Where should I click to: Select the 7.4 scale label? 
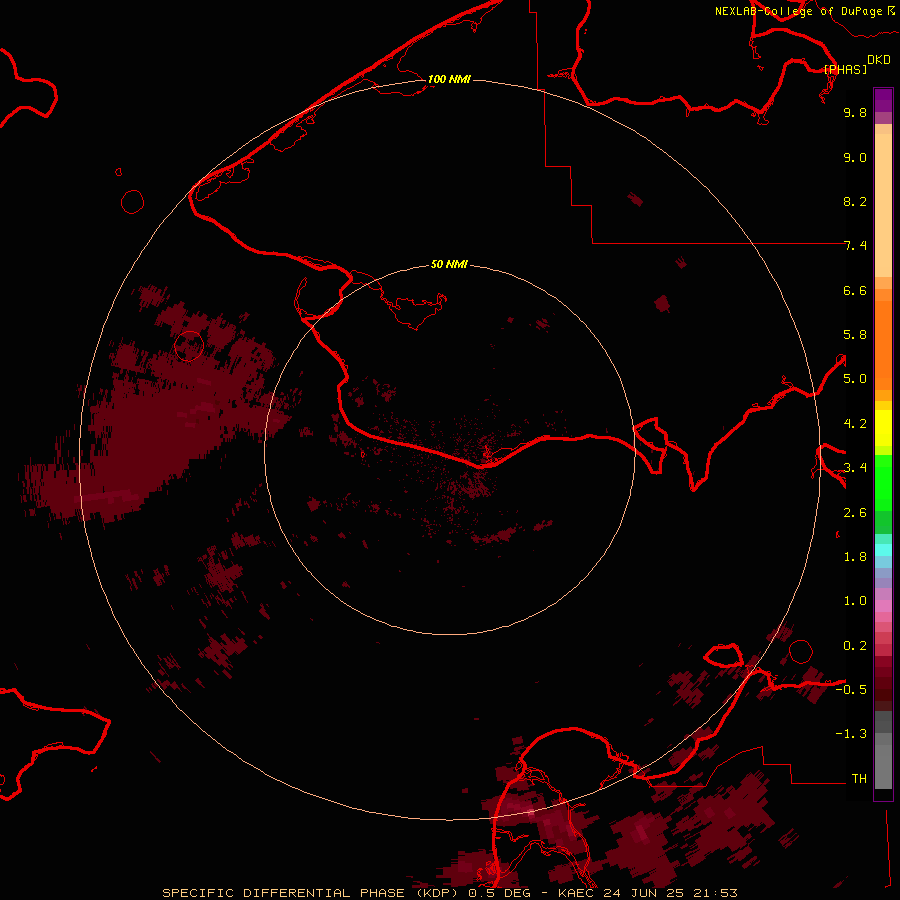(855, 246)
